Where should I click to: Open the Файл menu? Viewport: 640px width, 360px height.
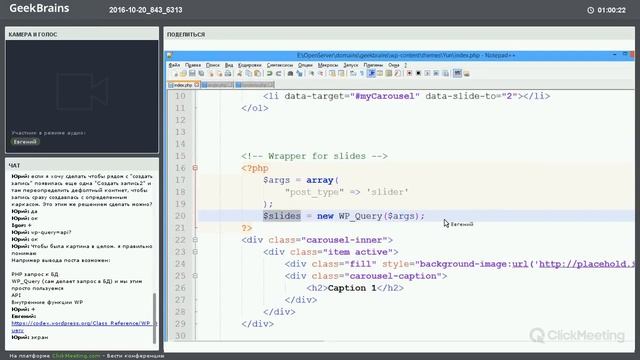pos(174,65)
